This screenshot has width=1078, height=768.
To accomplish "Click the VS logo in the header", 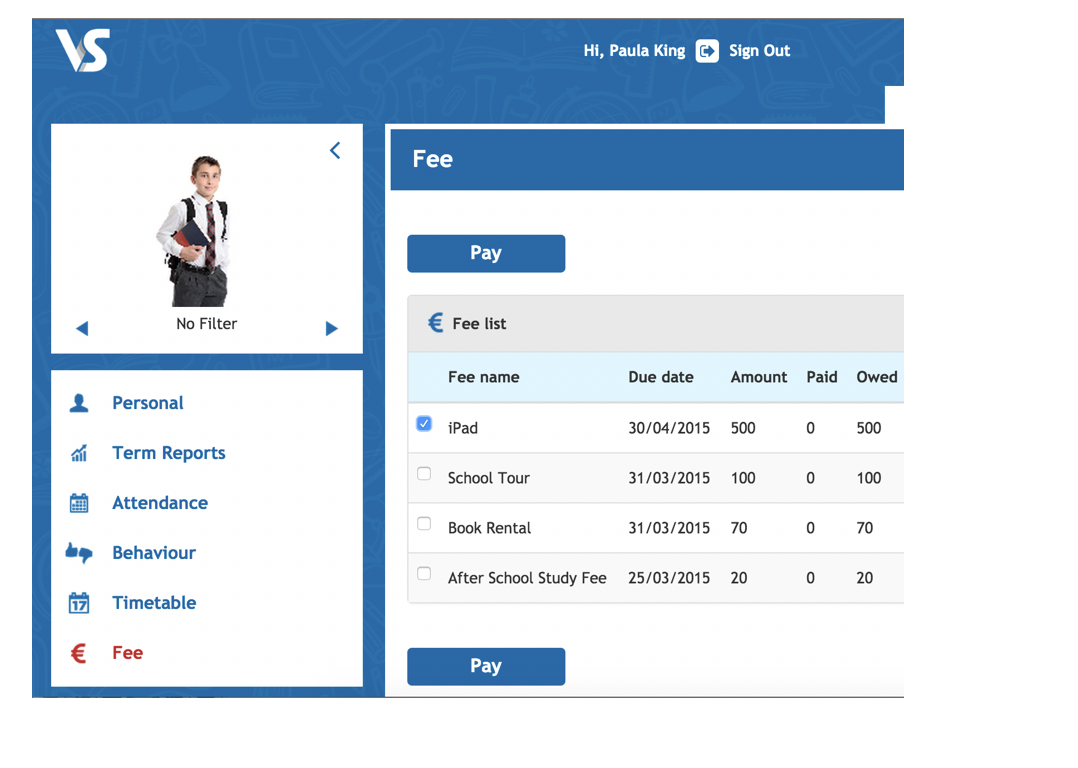I will click(x=82, y=50).
